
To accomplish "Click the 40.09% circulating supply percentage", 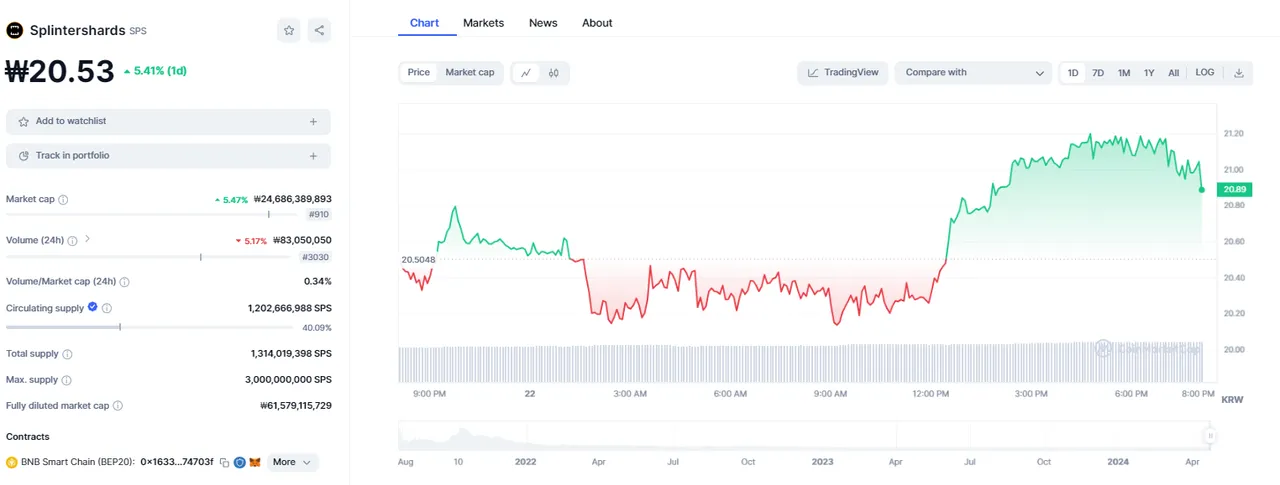I will coord(317,327).
